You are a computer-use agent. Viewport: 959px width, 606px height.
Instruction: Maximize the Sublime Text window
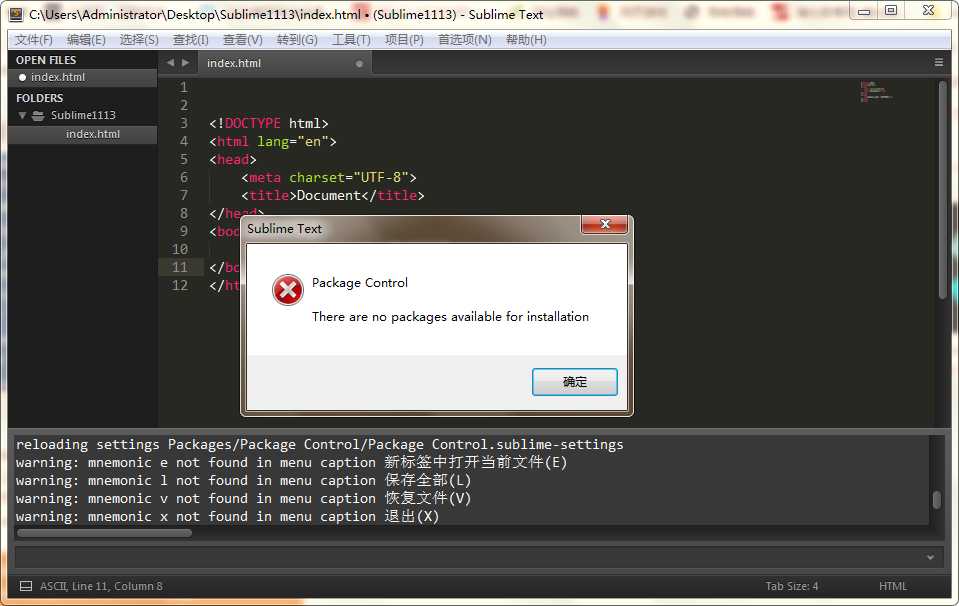[x=891, y=10]
